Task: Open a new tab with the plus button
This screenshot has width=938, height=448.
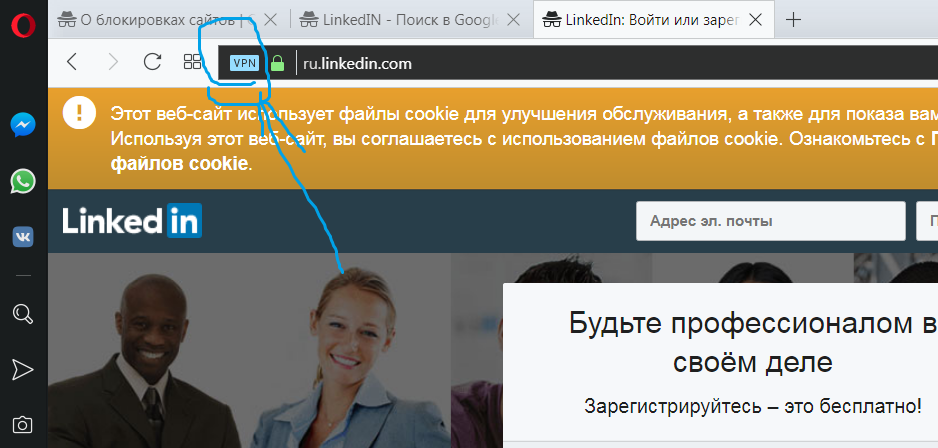Action: pyautogui.click(x=793, y=20)
